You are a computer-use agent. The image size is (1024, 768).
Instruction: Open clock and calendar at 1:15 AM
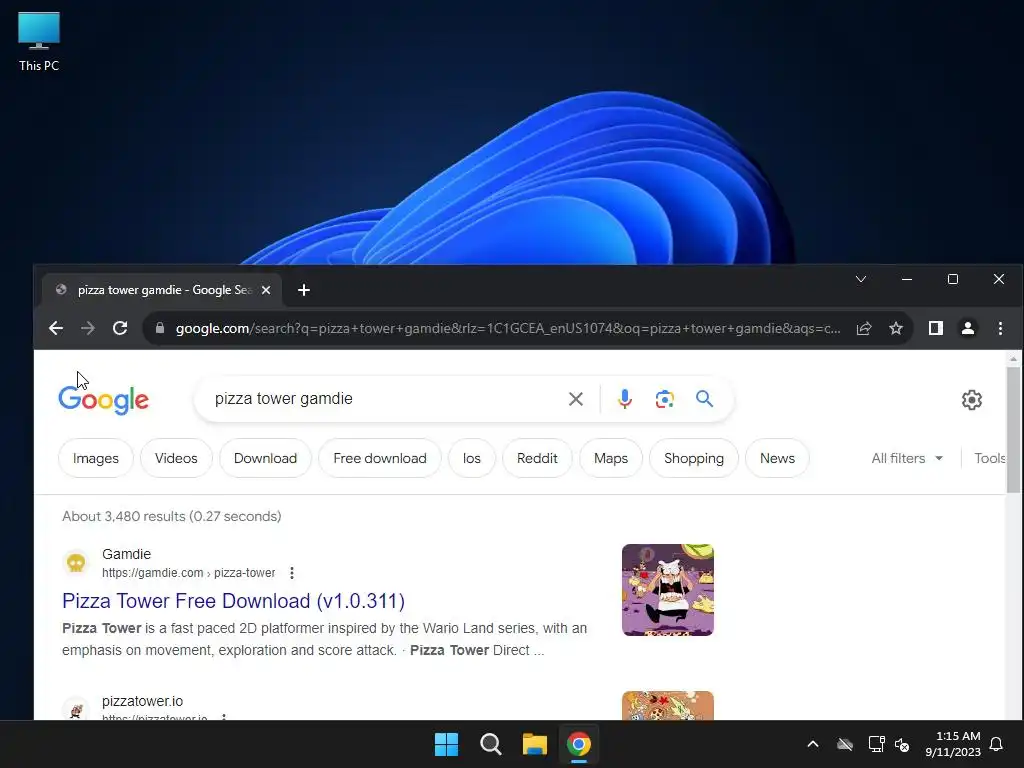click(x=953, y=744)
